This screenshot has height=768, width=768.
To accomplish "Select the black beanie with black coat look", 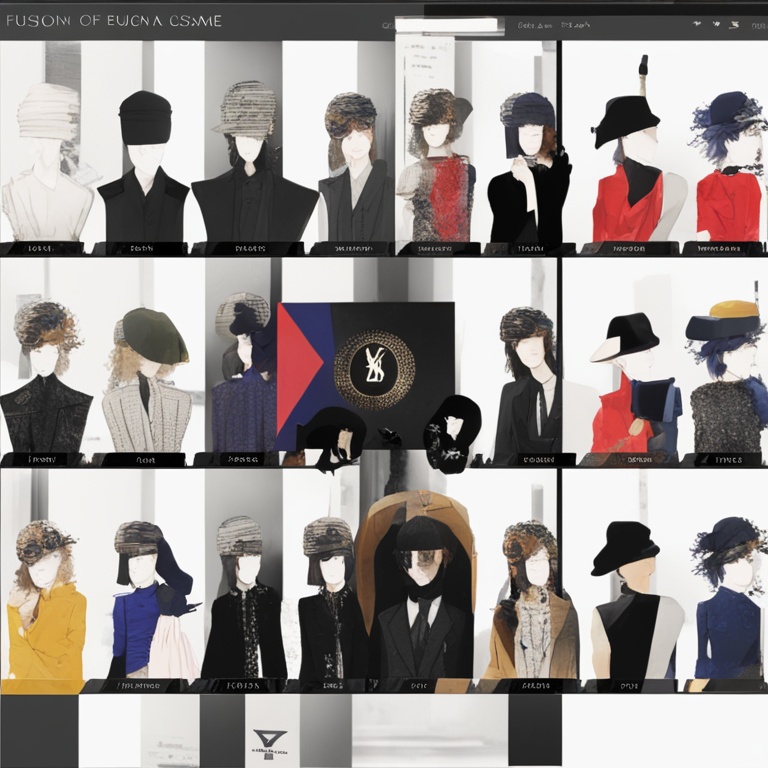I will coord(144,166).
